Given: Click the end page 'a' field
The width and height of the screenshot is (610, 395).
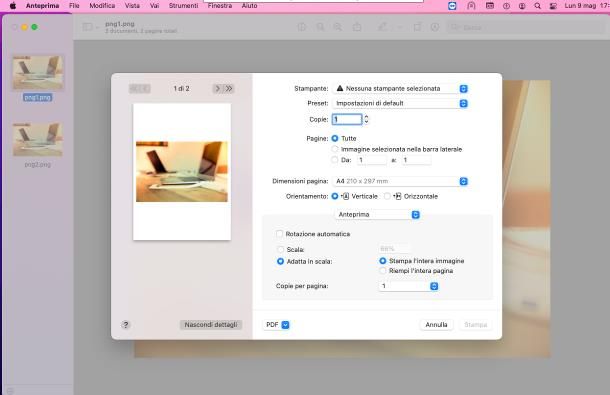Looking at the screenshot, I should tap(416, 160).
